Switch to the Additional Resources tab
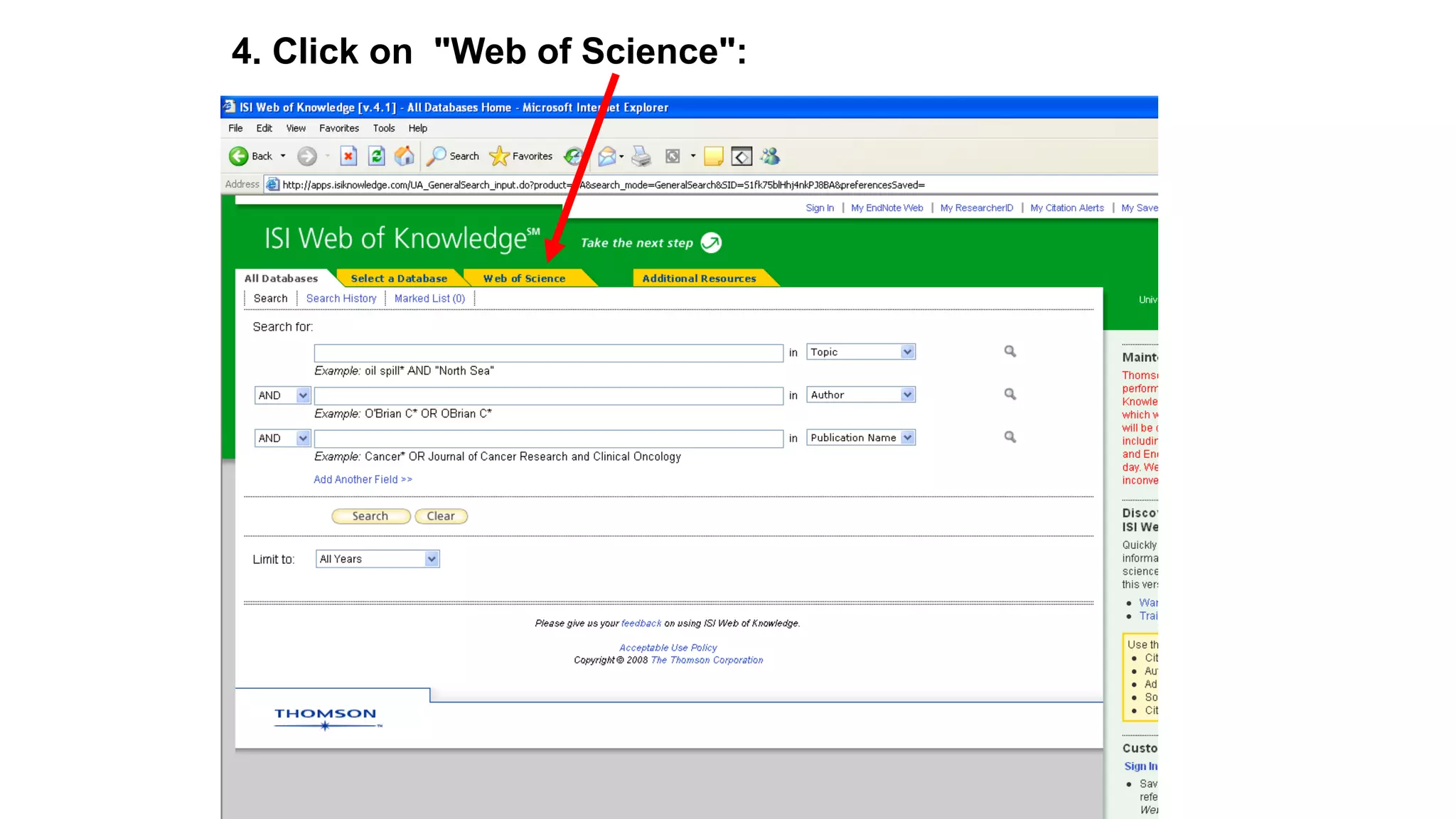The height and width of the screenshot is (819, 1456). [700, 279]
